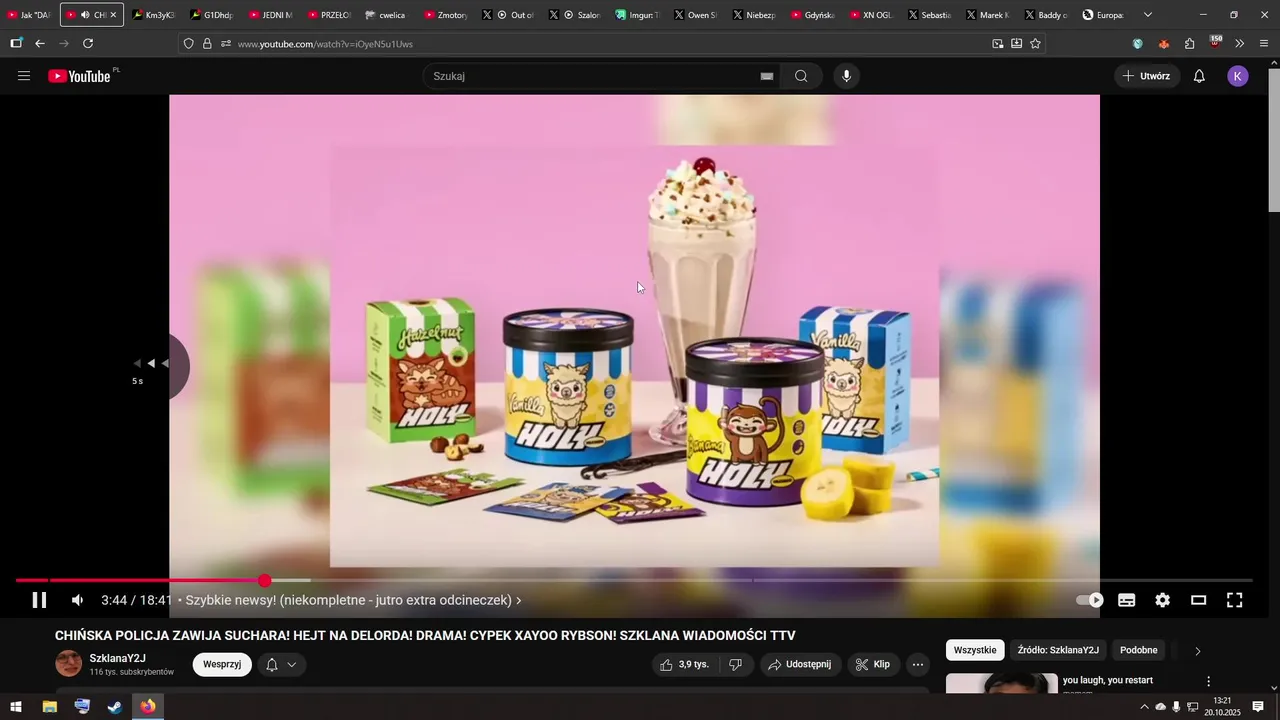Open the account avatar K menu
This screenshot has width=1280, height=720.
(1238, 76)
